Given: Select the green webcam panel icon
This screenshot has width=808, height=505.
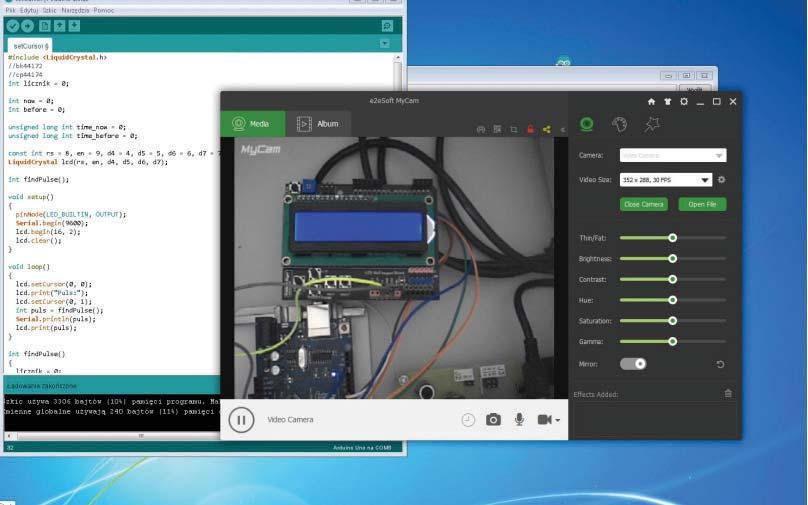Looking at the screenshot, I should (587, 124).
